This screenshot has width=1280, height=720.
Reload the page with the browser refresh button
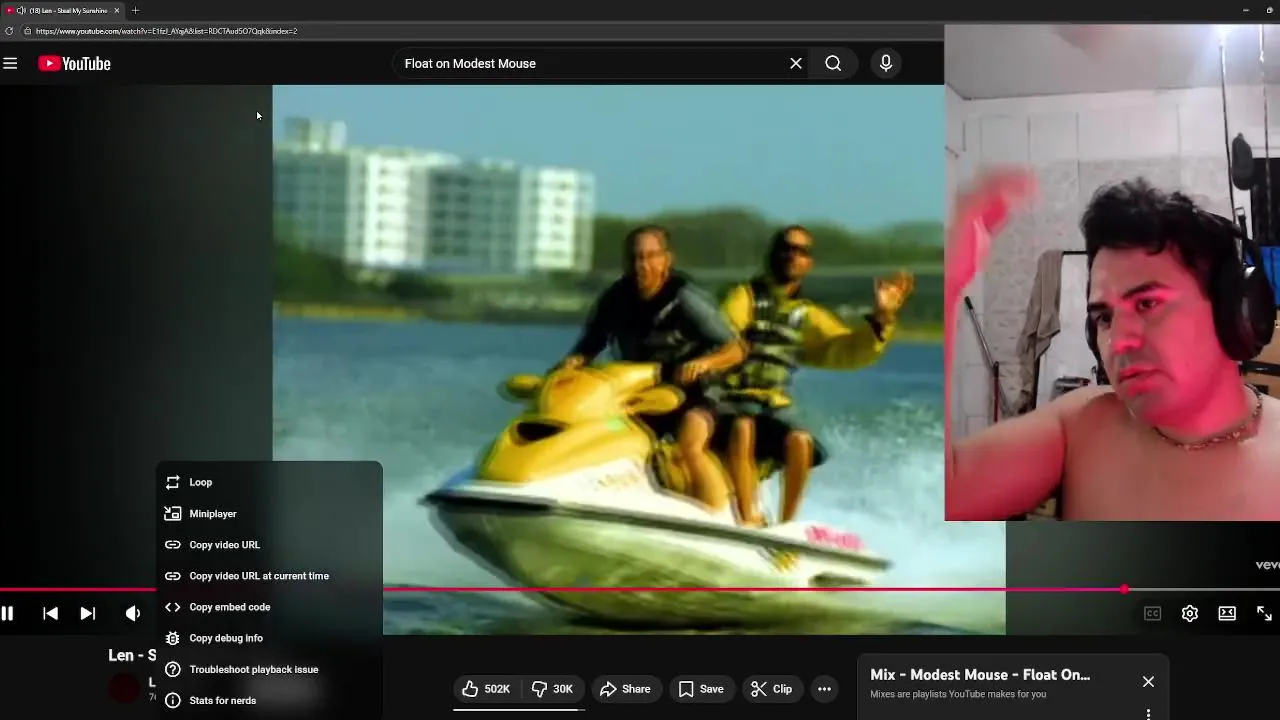(9, 31)
